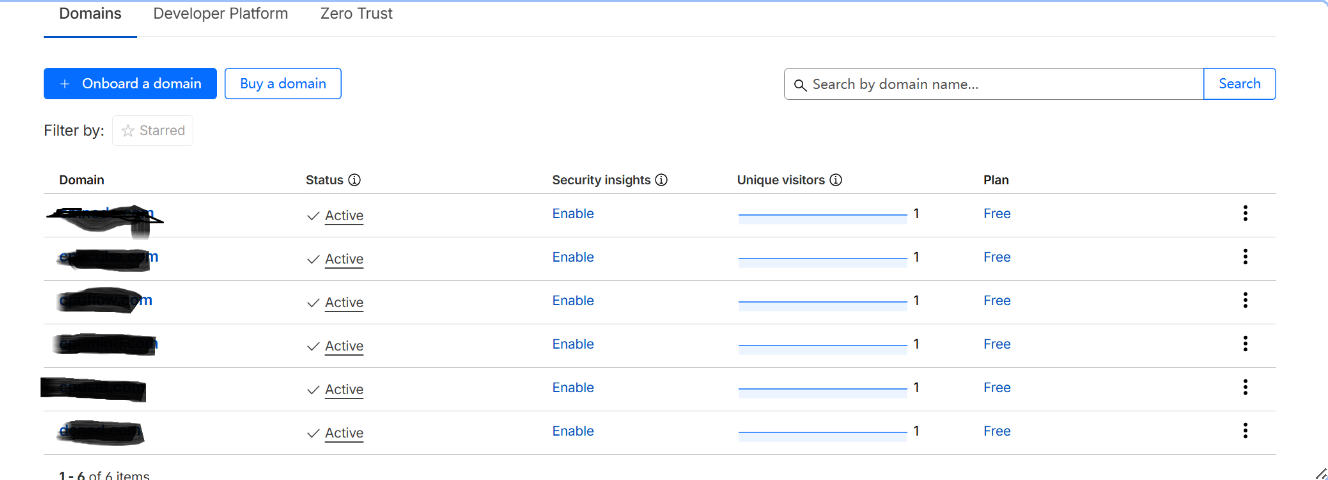Open three-dot menu for last domain row
This screenshot has width=1328, height=480.
[1245, 431]
